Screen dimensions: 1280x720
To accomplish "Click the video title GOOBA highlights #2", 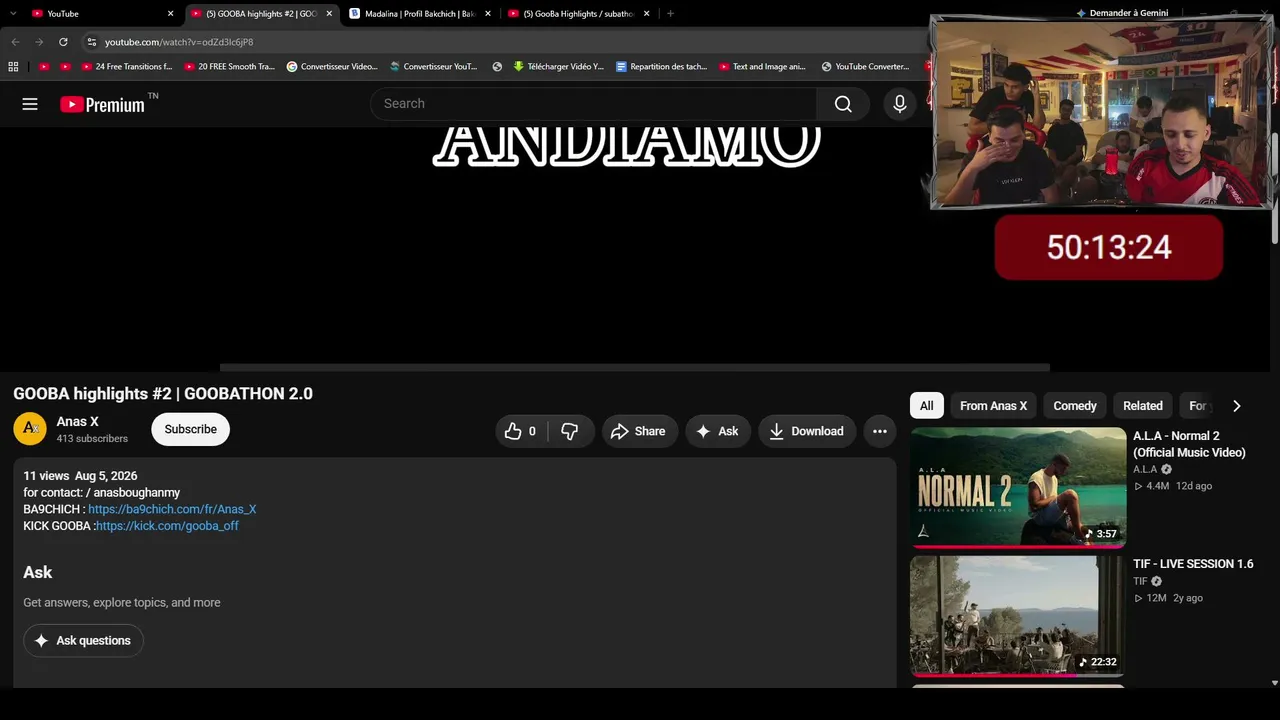I will (x=163, y=394).
